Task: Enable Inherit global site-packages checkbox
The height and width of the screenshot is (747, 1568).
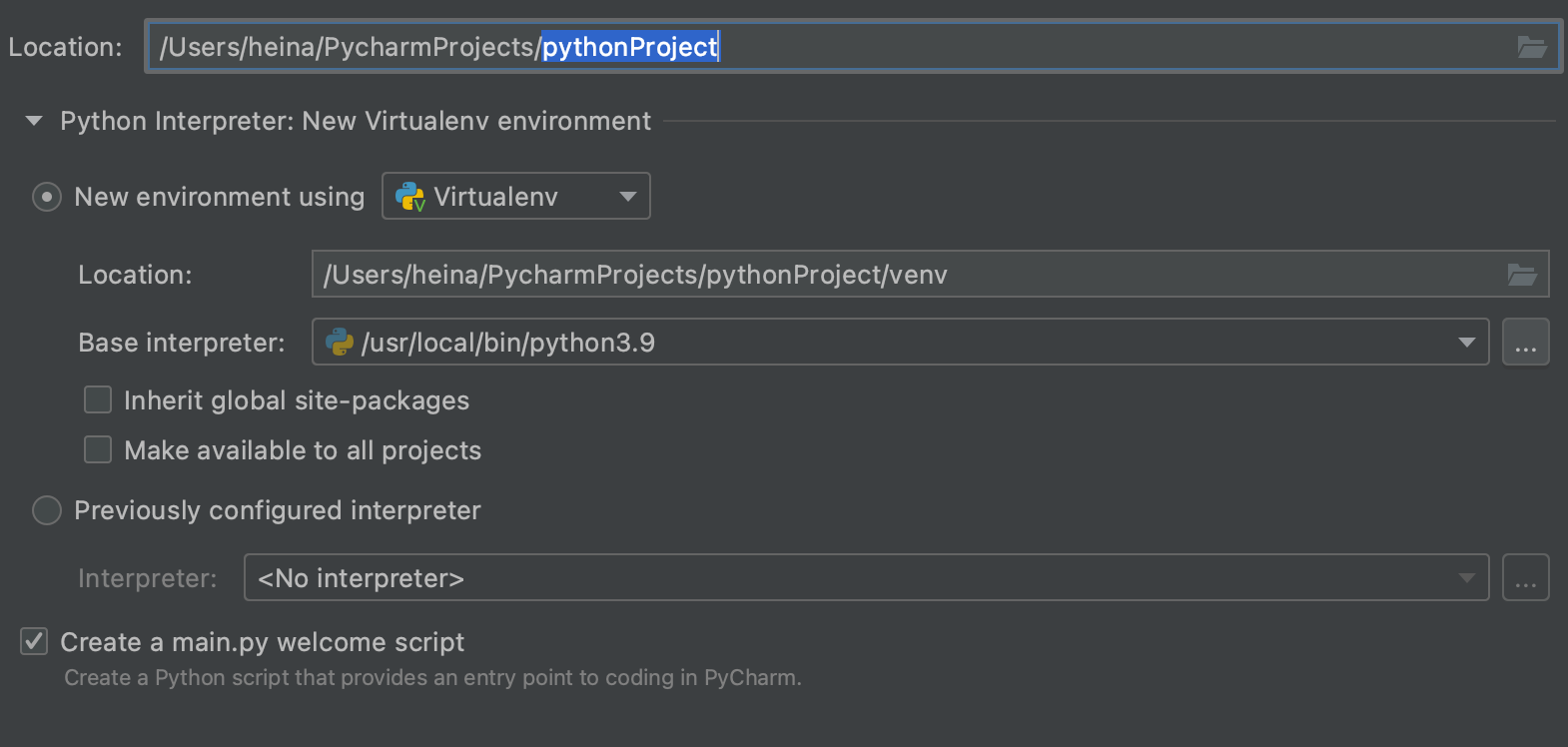Action: [98, 400]
